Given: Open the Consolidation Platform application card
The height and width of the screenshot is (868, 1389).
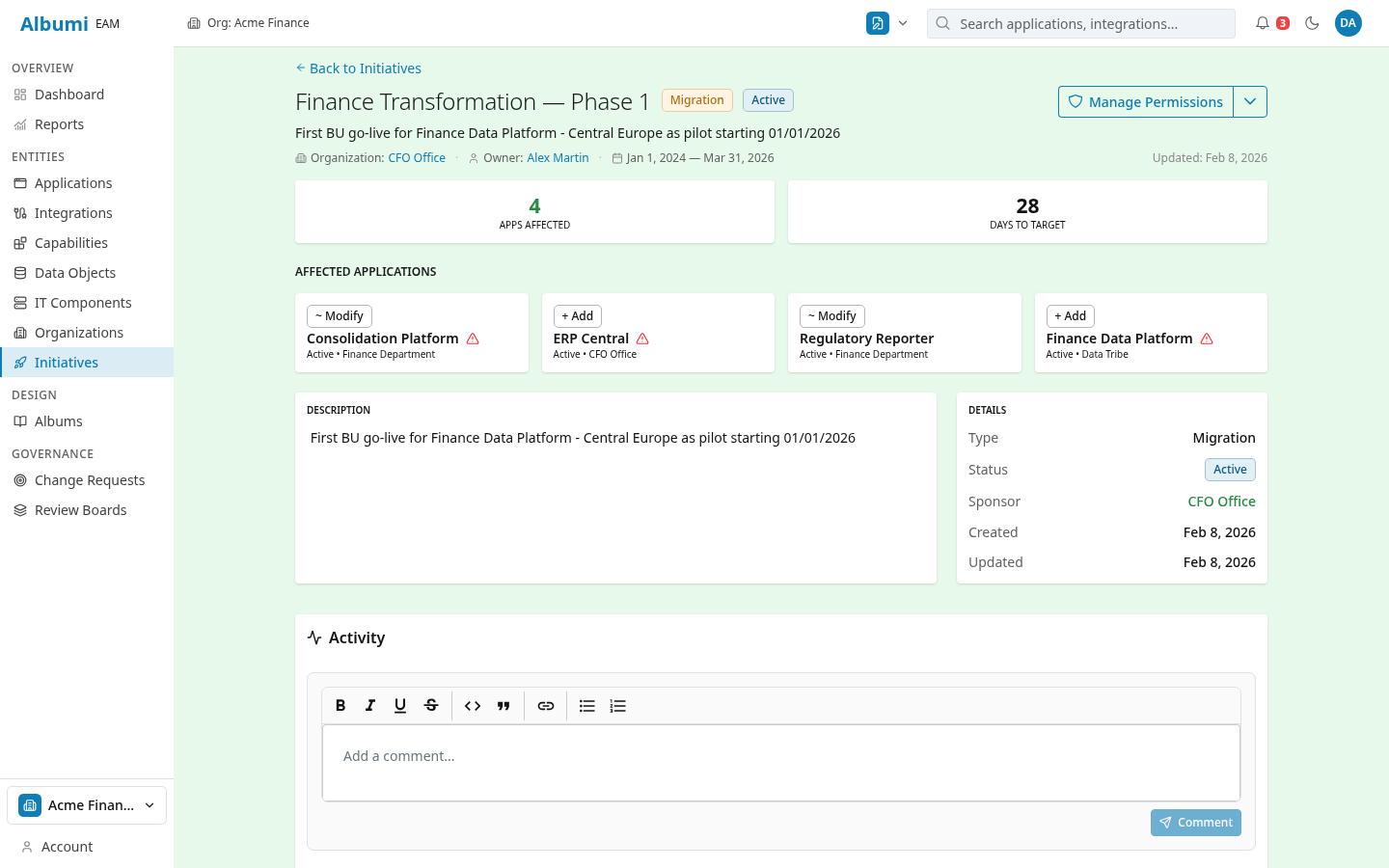Looking at the screenshot, I should (x=411, y=339).
